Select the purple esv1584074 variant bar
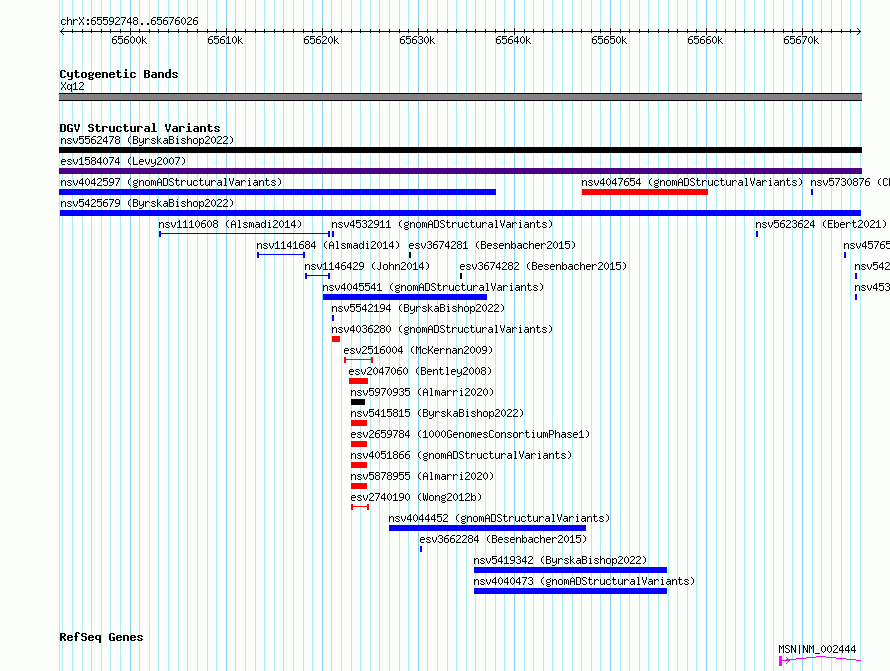The image size is (890, 671). [x=460, y=171]
